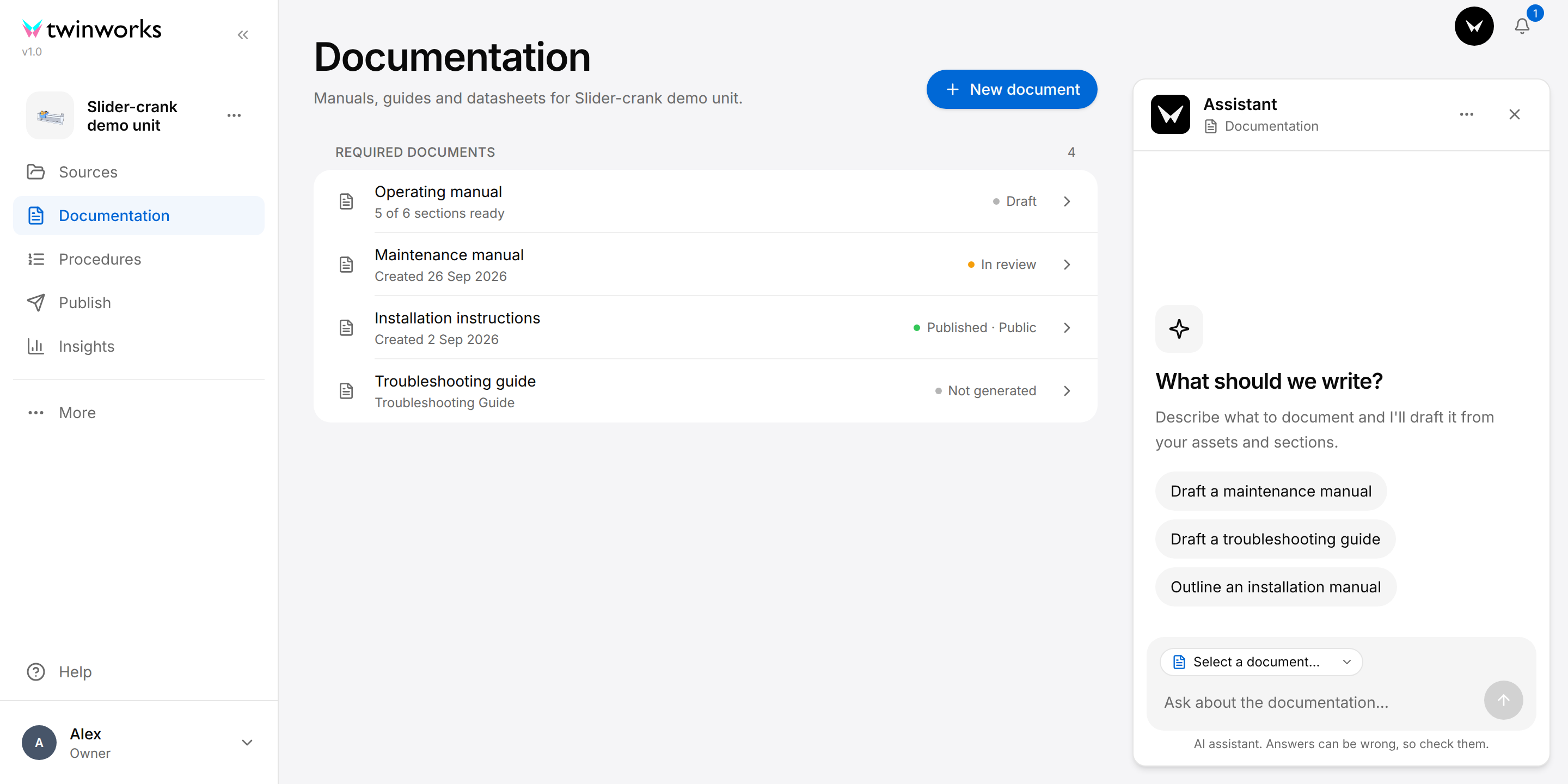The image size is (1568, 784).
Task: Send the assistant message with the arrow button
Action: point(1503,701)
